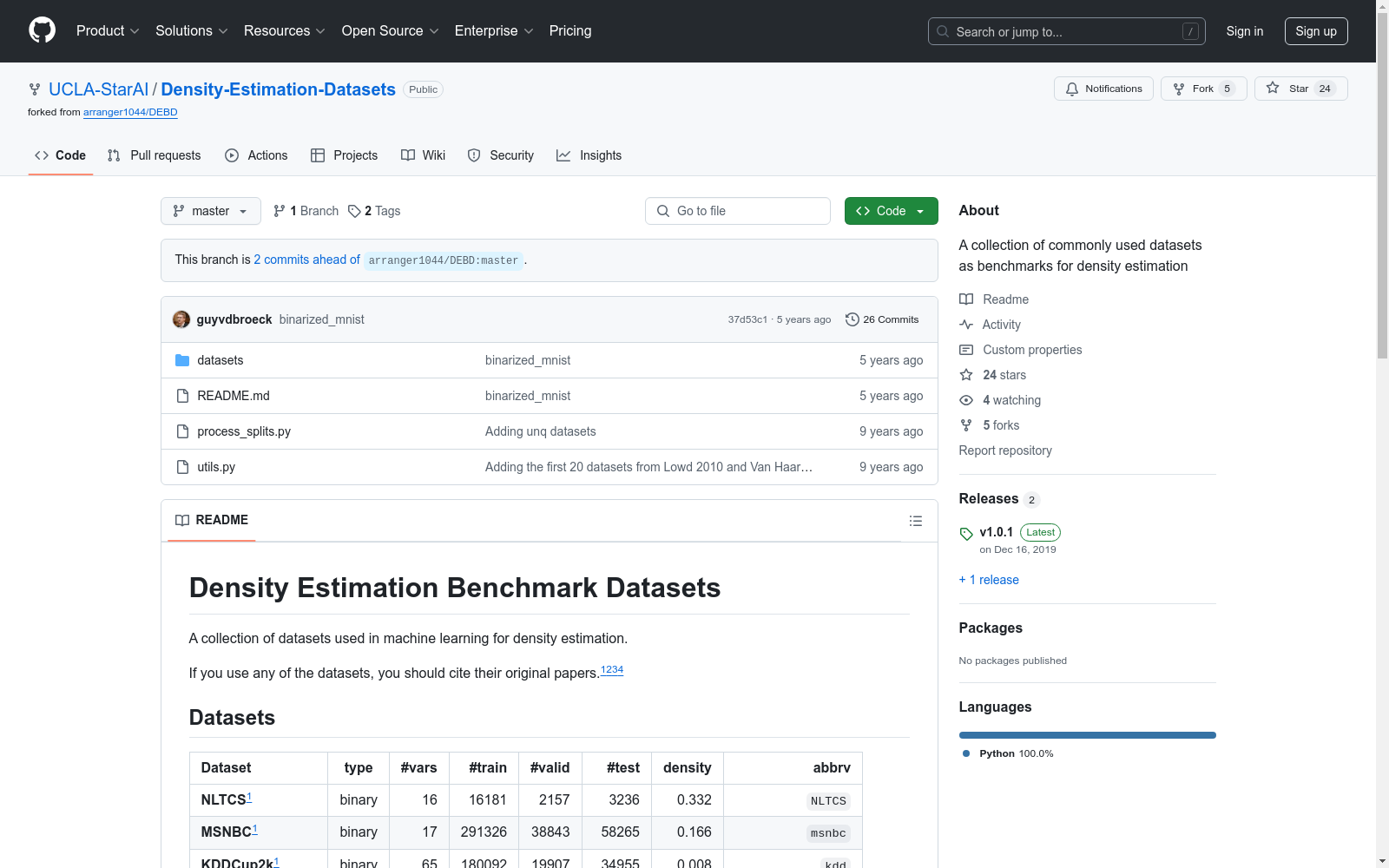This screenshot has width=1389, height=868.
Task: Open the Actions tab
Action: click(x=256, y=155)
